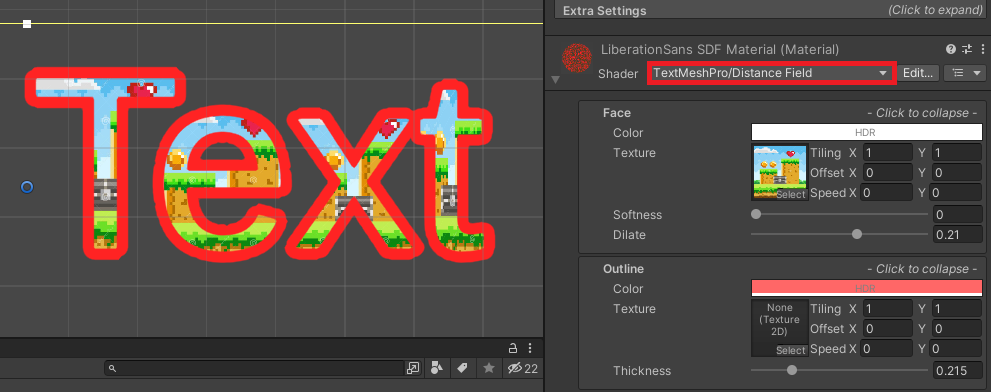Click the favorites star icon

coord(489,368)
